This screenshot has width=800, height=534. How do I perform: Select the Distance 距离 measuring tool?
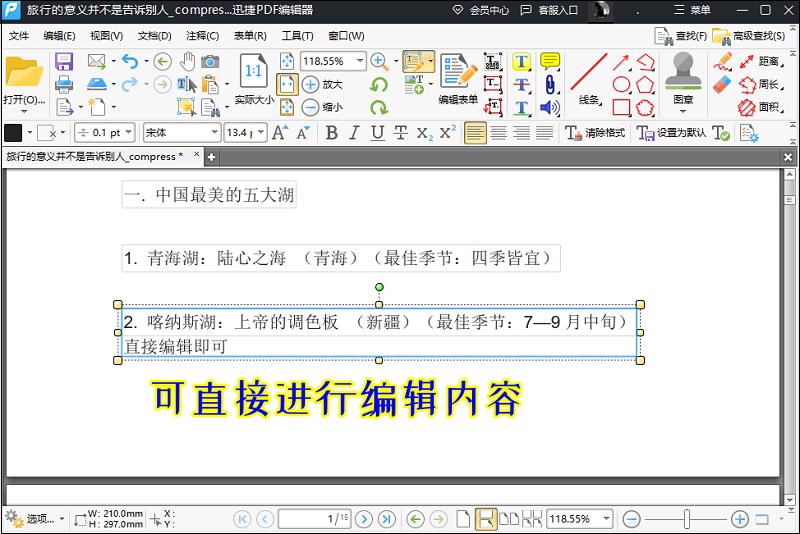coord(761,62)
